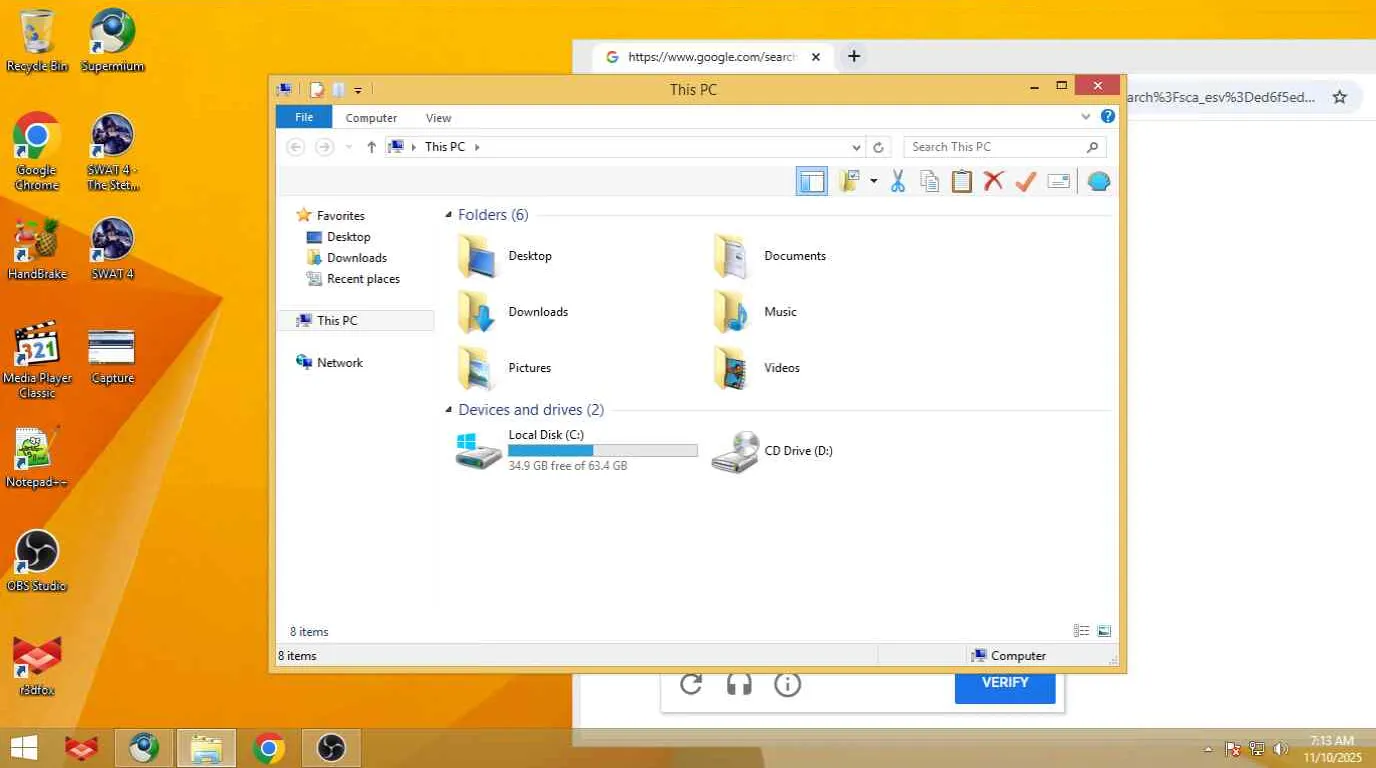The width and height of the screenshot is (1376, 768).
Task: Click the Copy icon in toolbar
Action: pyautogui.click(x=930, y=181)
